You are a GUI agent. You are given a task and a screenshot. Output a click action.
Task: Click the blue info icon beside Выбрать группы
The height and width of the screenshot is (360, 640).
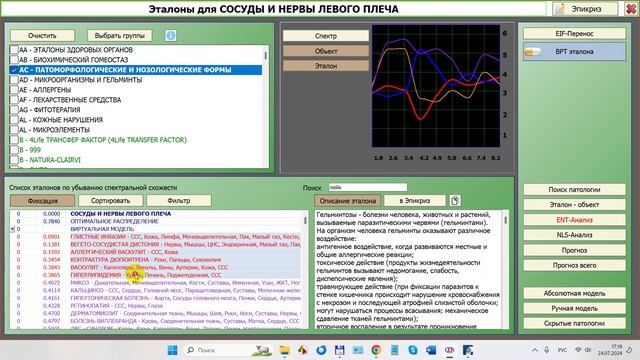(171, 36)
